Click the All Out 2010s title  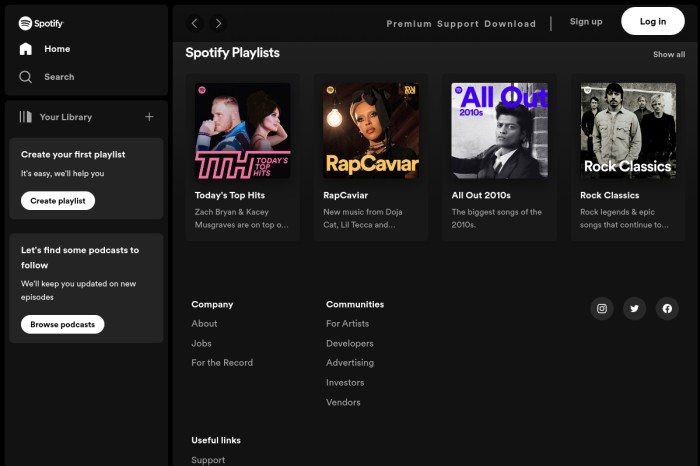pyautogui.click(x=481, y=195)
